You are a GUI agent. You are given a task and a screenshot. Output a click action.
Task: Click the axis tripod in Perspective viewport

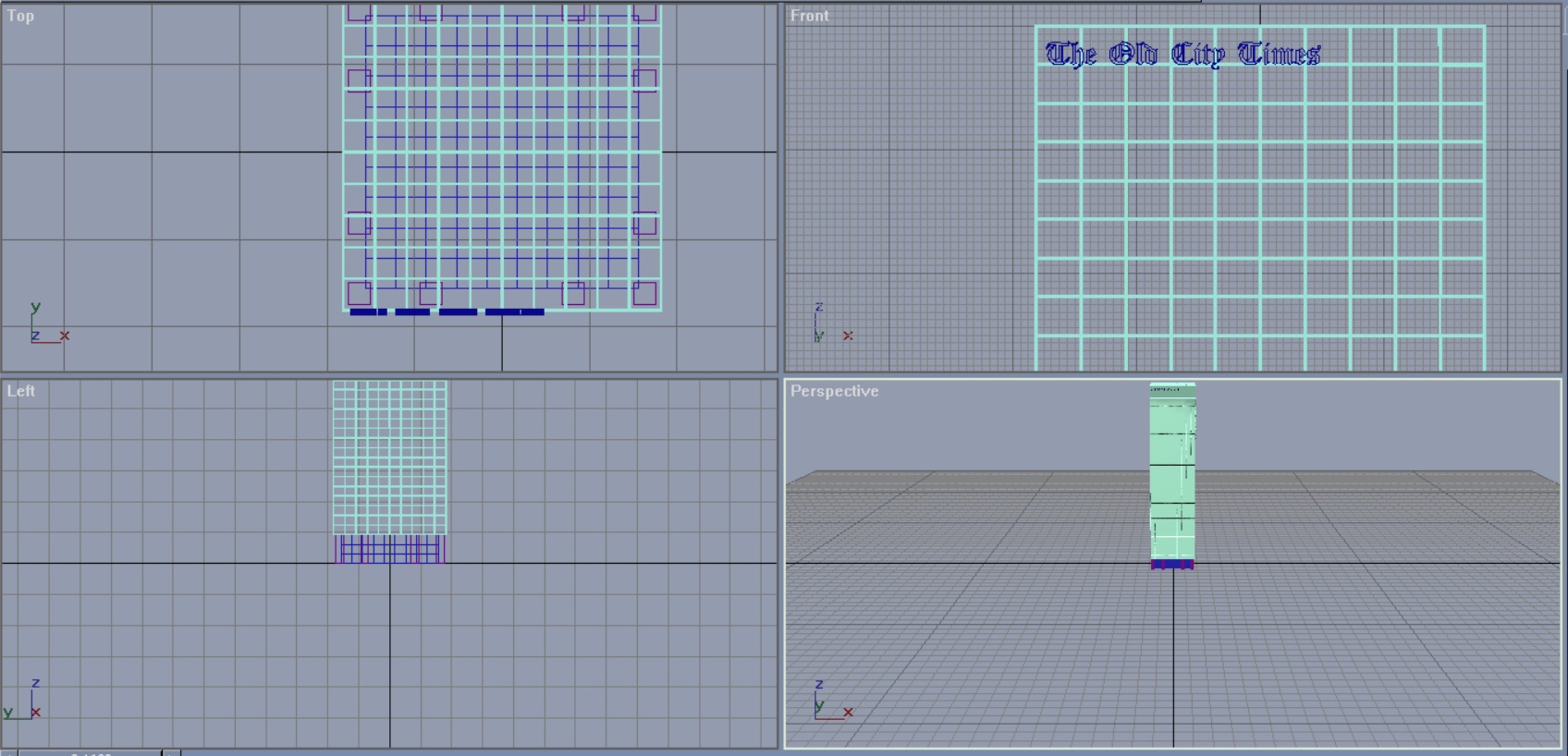tap(832, 700)
